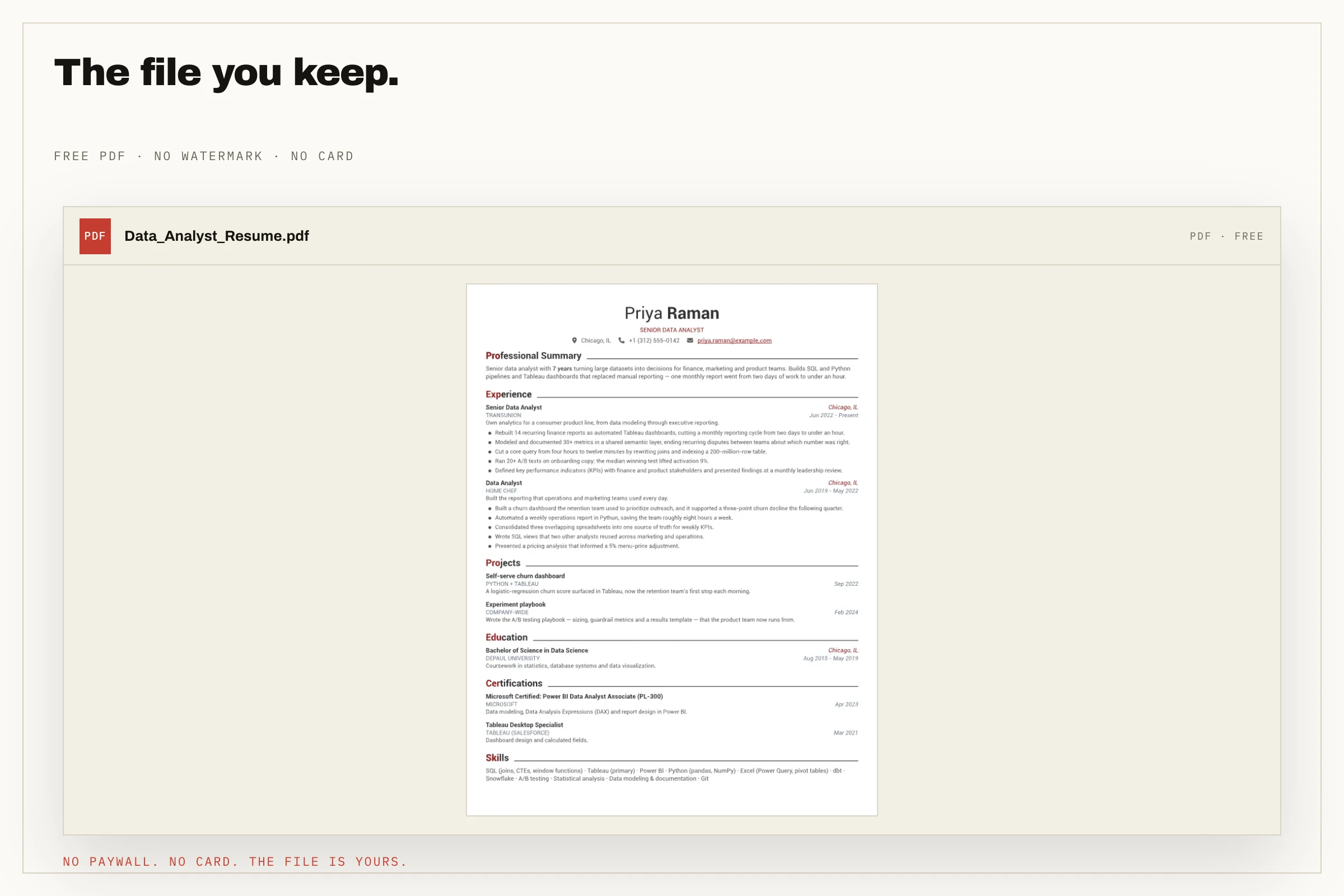
Task: Click the name "Priya Raman" on the resume
Action: click(672, 313)
